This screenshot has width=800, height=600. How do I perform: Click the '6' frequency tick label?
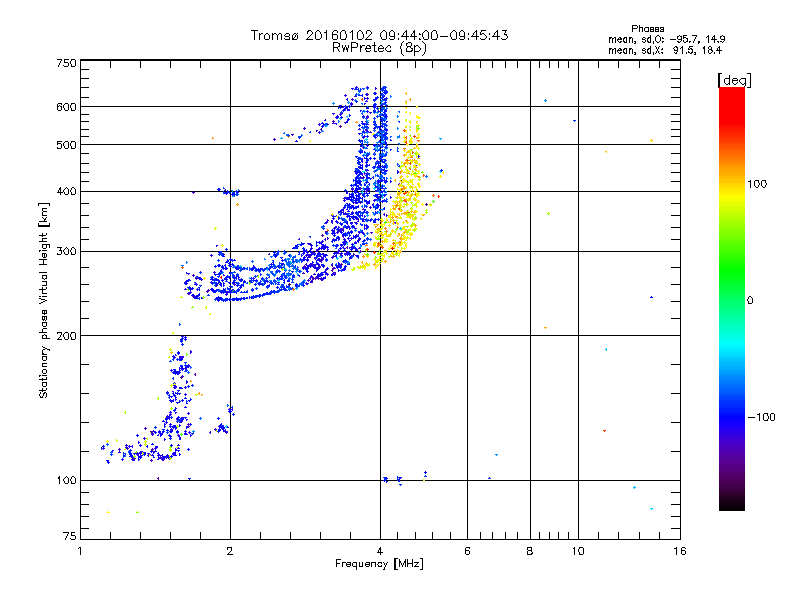pyautogui.click(x=467, y=551)
